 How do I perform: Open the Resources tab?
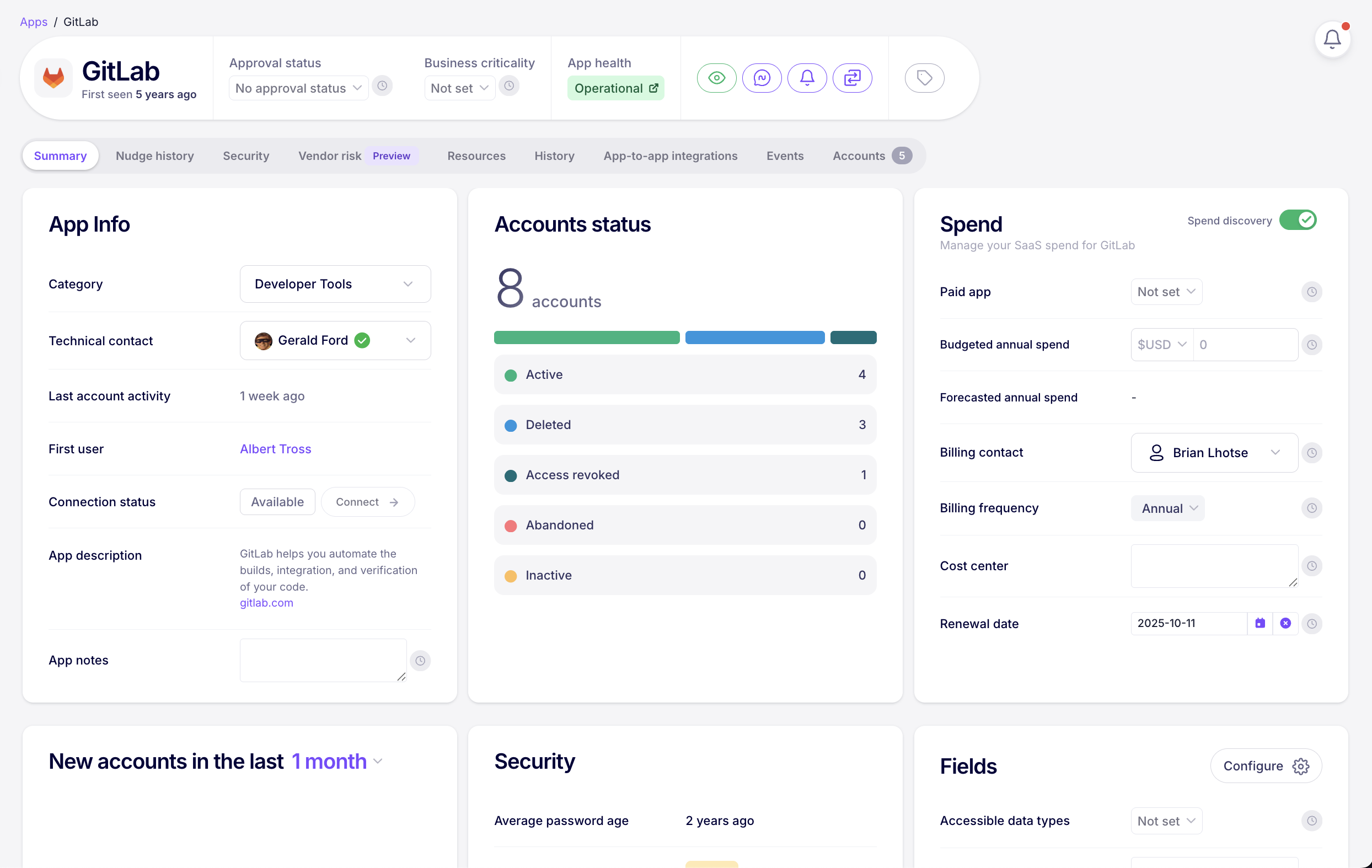tap(476, 156)
